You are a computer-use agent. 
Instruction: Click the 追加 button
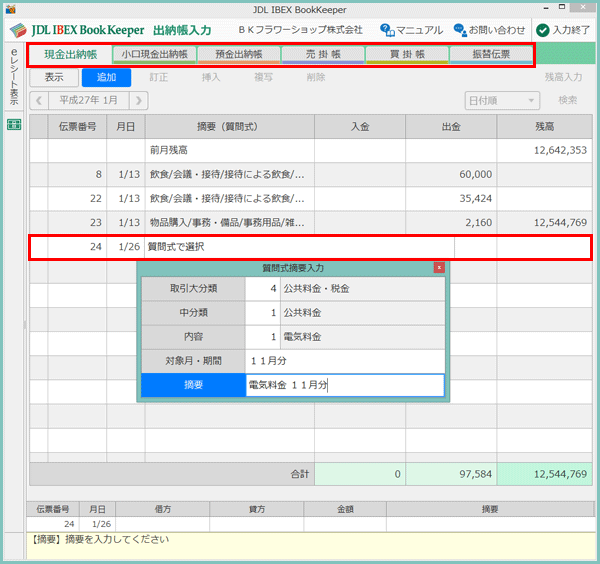(x=106, y=77)
